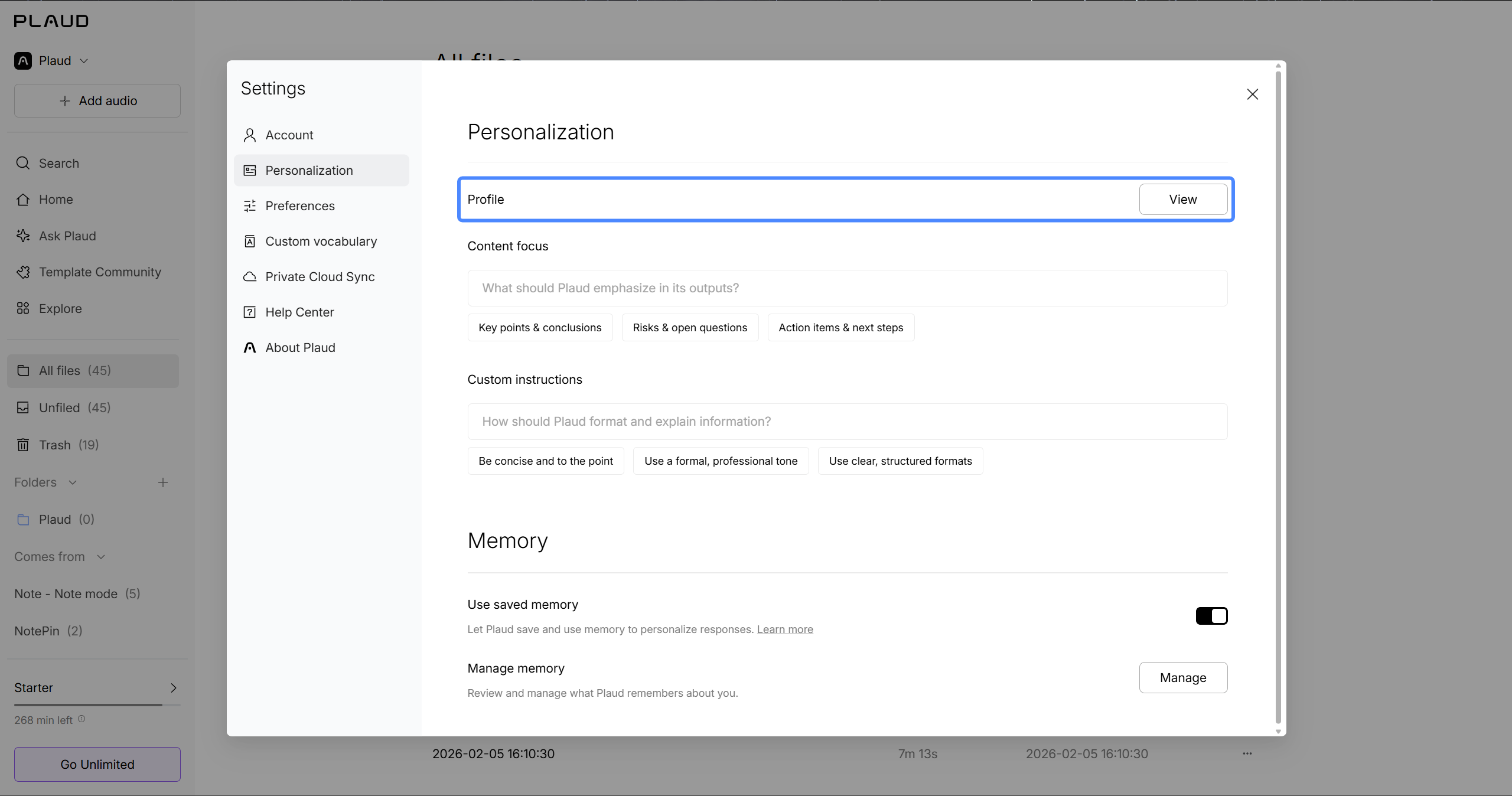Switch to the Preferences tab
The height and width of the screenshot is (796, 1512).
click(x=321, y=206)
